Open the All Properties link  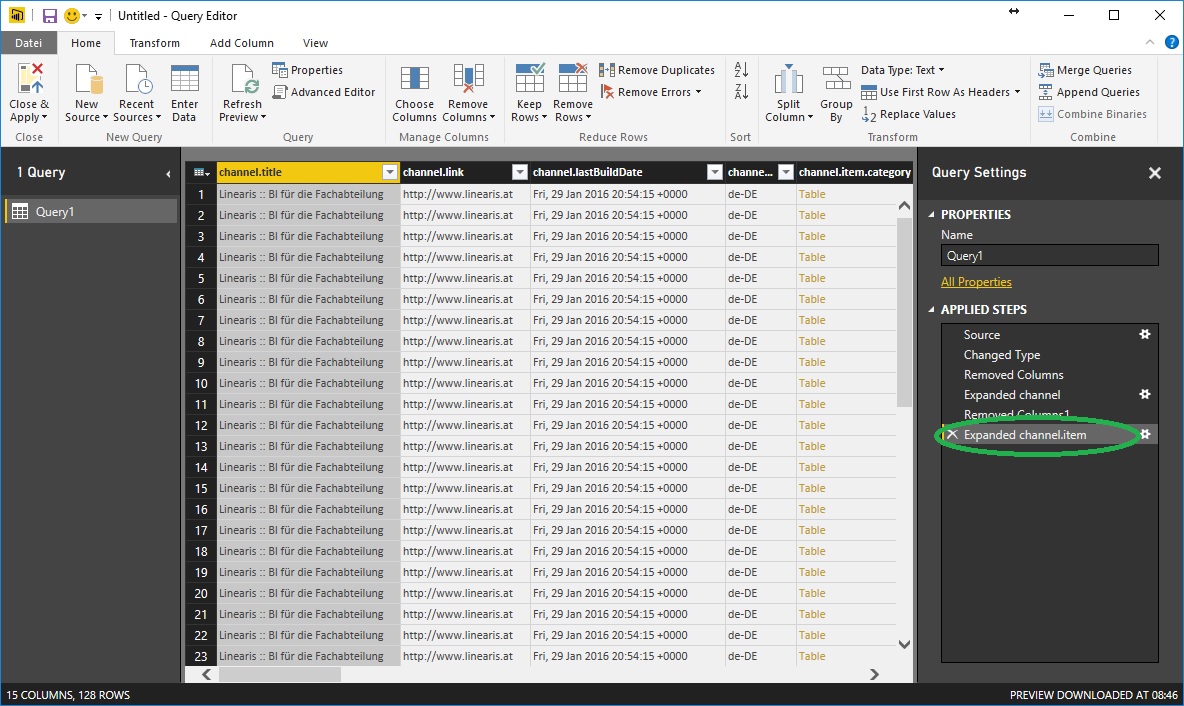(x=976, y=282)
